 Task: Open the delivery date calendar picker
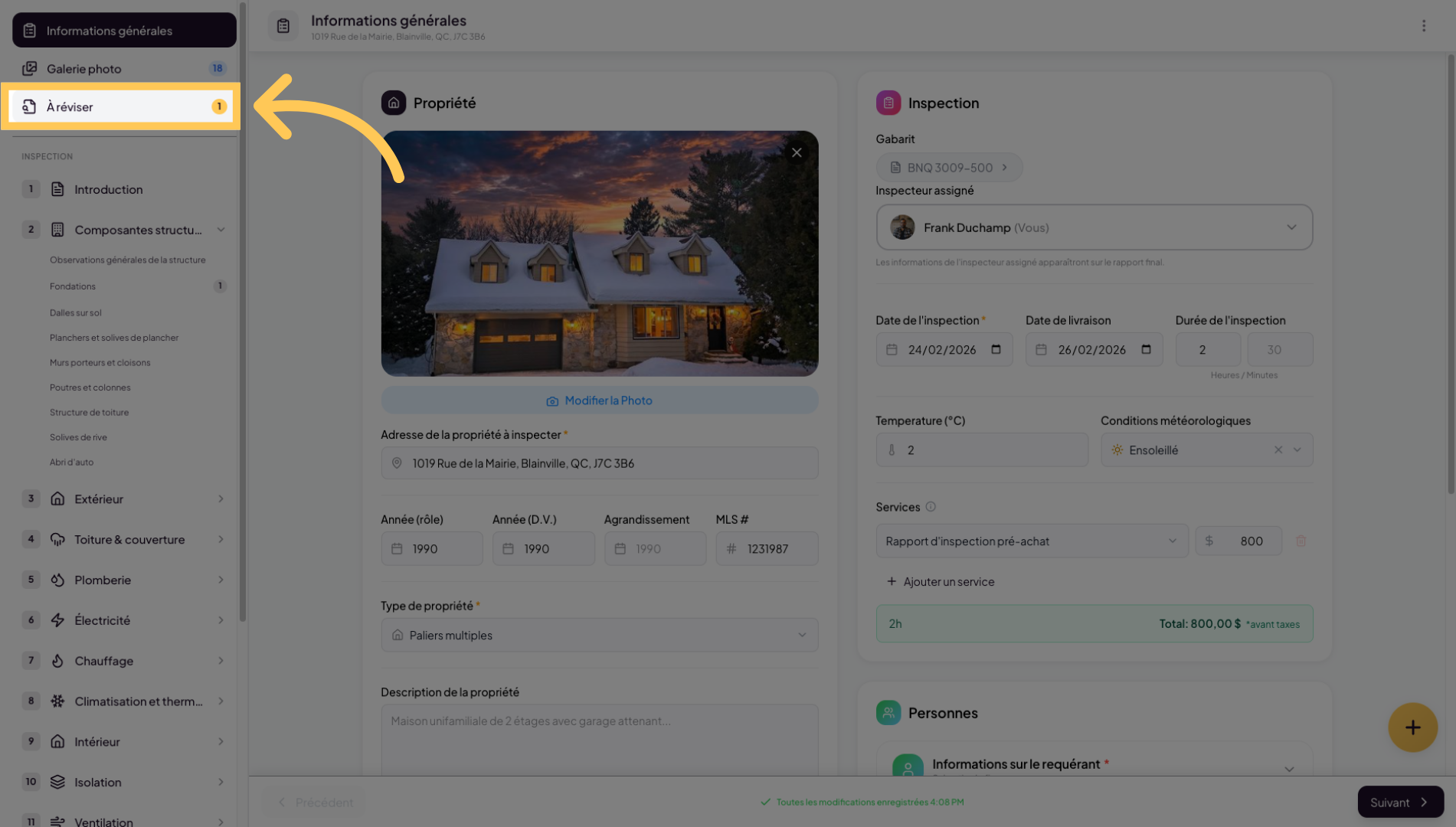click(x=1146, y=350)
